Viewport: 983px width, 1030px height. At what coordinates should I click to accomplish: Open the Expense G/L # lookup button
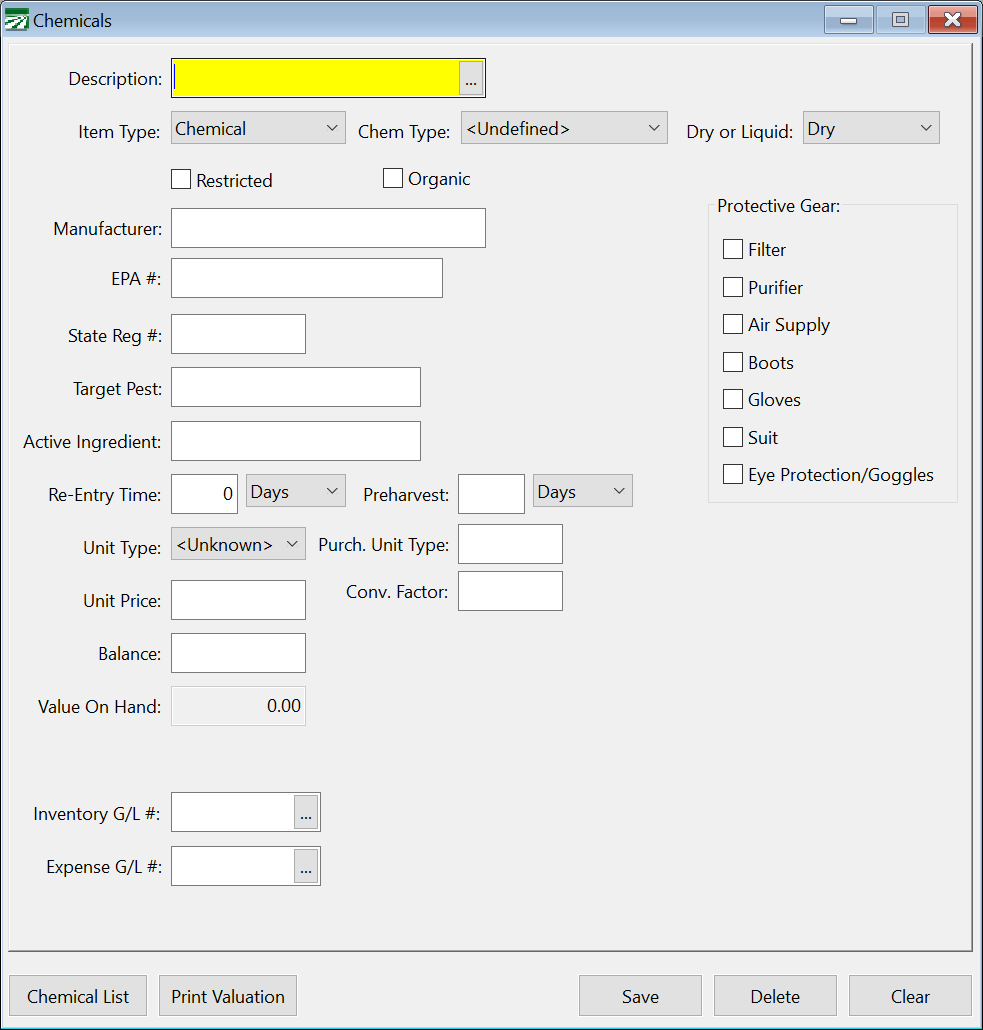coord(306,867)
